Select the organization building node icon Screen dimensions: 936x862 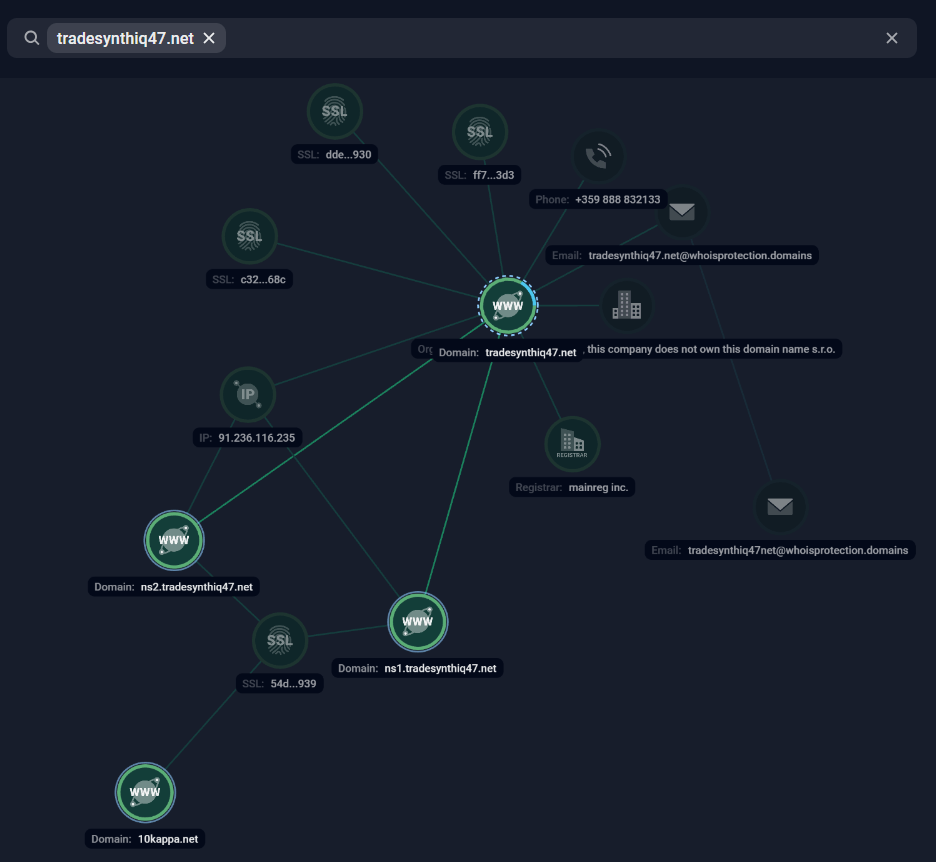(x=626, y=306)
